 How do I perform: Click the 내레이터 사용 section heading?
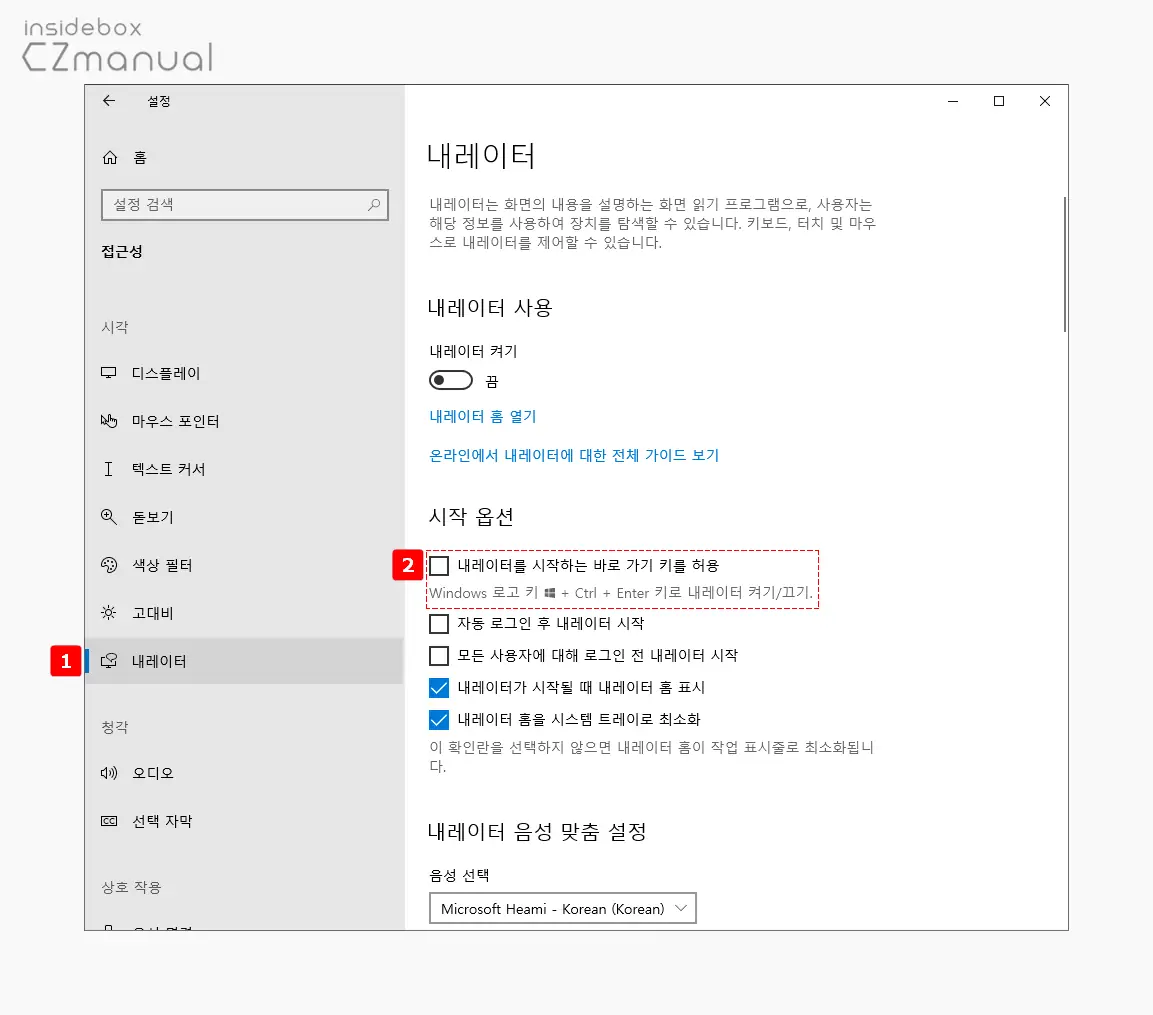tap(490, 307)
